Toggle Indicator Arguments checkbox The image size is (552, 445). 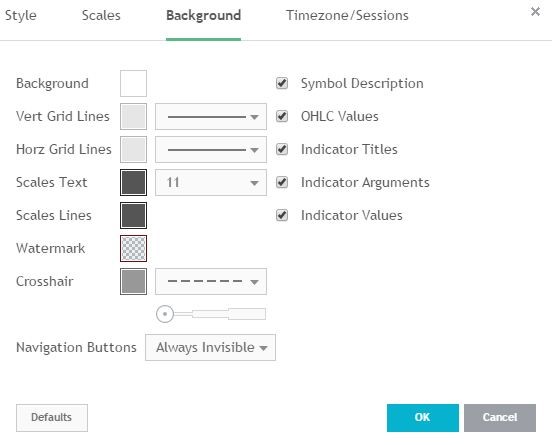click(x=282, y=182)
